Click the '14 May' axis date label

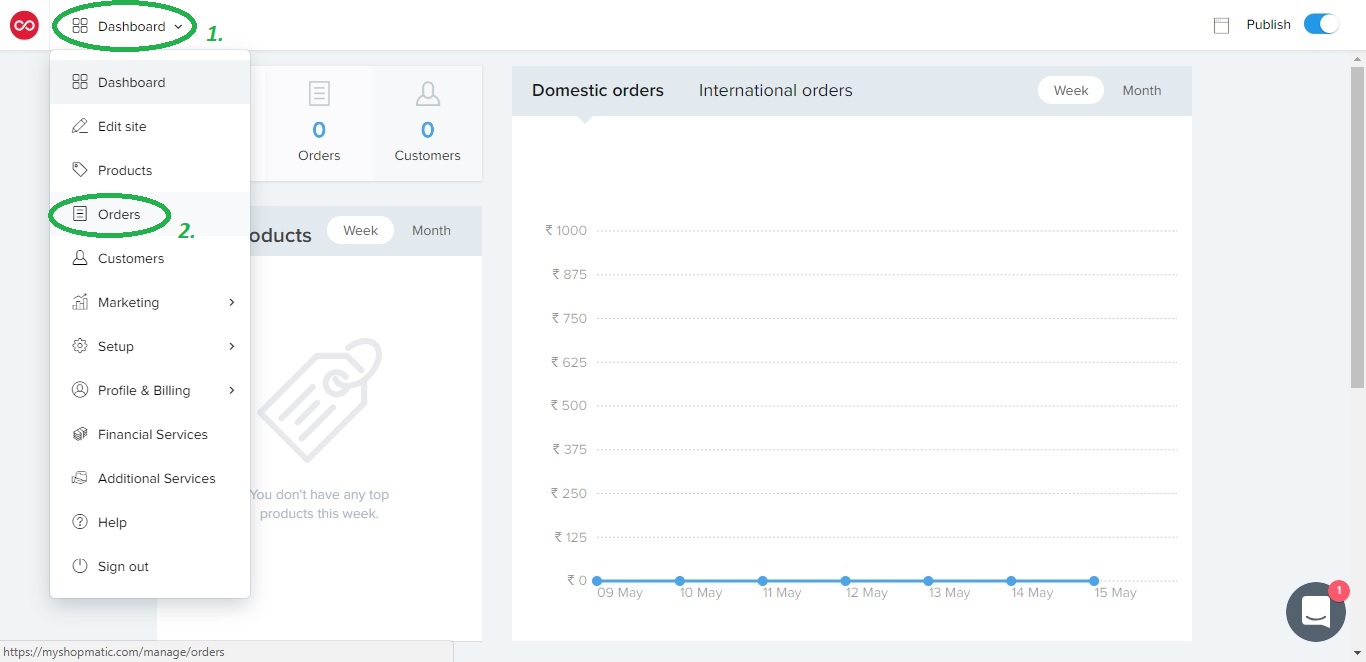pos(1033,593)
